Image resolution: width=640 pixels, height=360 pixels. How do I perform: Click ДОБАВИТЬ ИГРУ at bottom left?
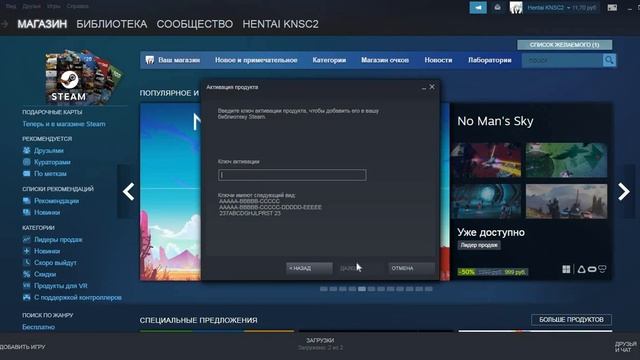tap(22, 347)
